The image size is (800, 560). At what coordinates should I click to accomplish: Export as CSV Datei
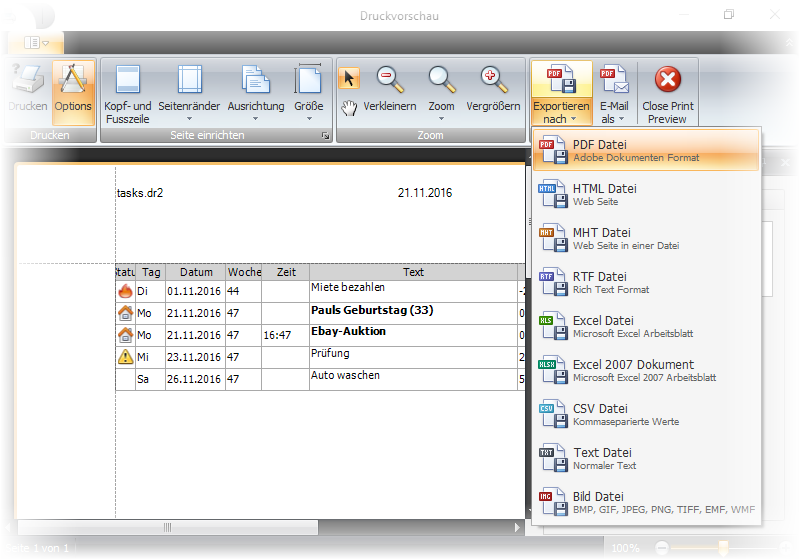pos(646,414)
